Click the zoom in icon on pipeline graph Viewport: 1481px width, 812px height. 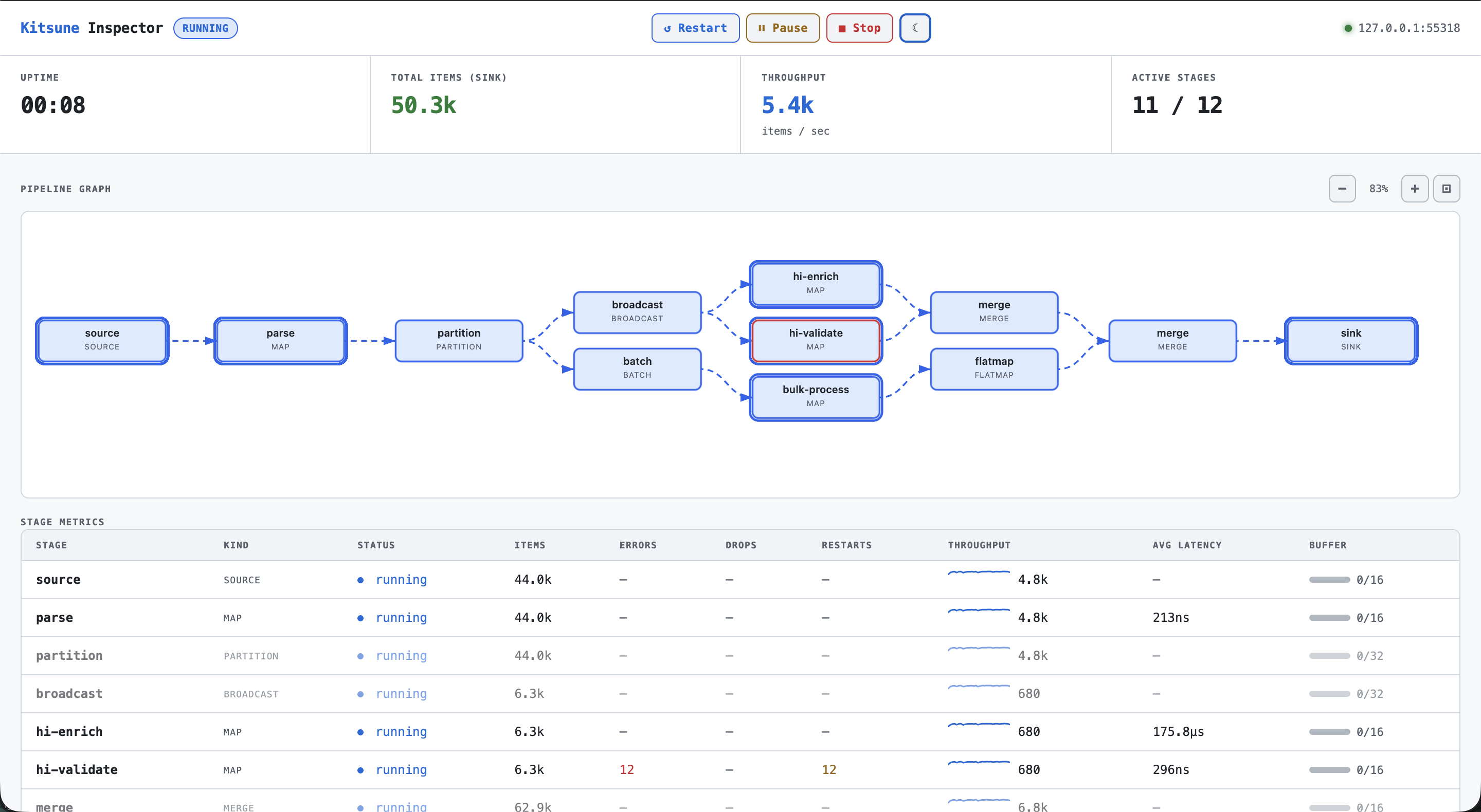pyautogui.click(x=1415, y=189)
